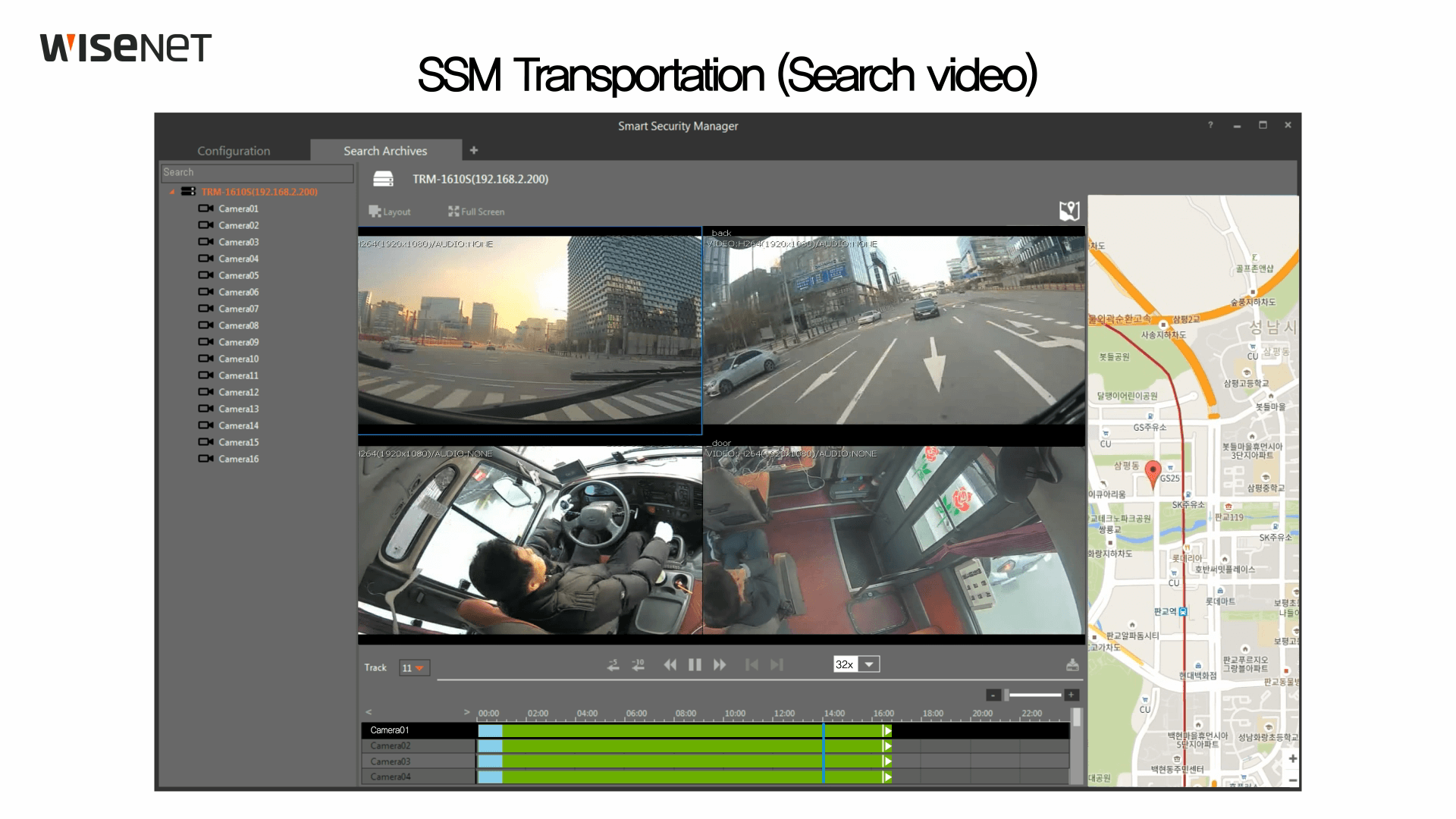Click the export/backup video icon

click(x=1072, y=665)
